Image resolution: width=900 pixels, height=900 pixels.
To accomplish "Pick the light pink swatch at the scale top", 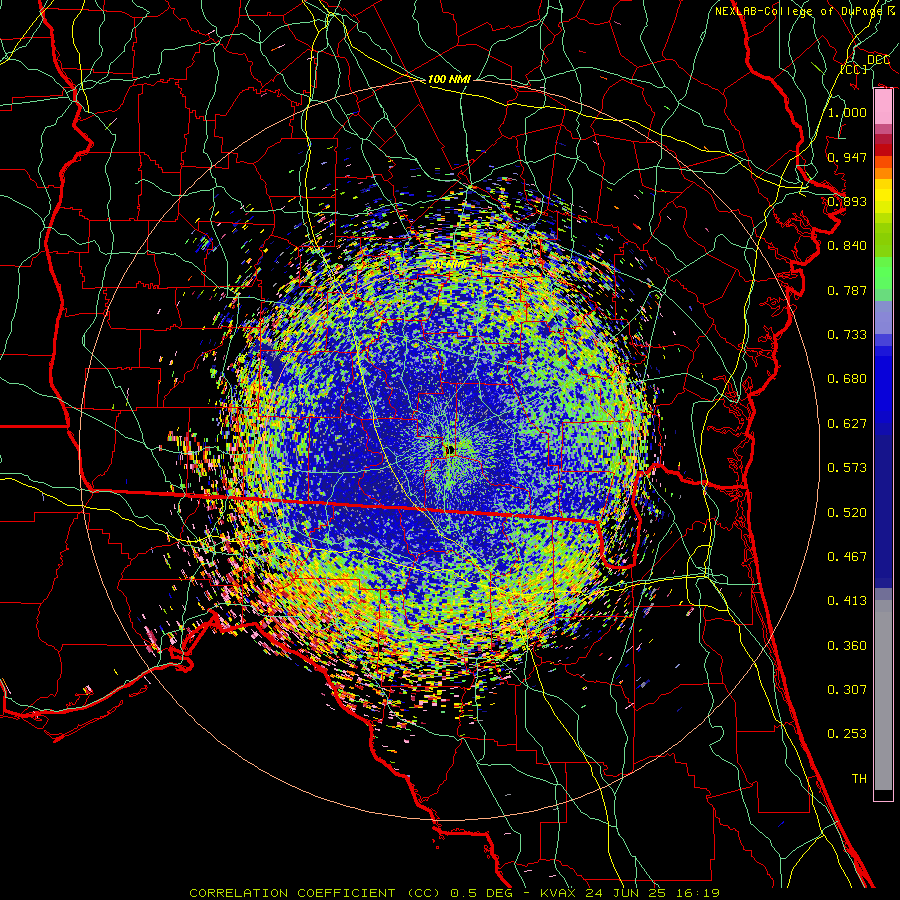I will 883,106.
